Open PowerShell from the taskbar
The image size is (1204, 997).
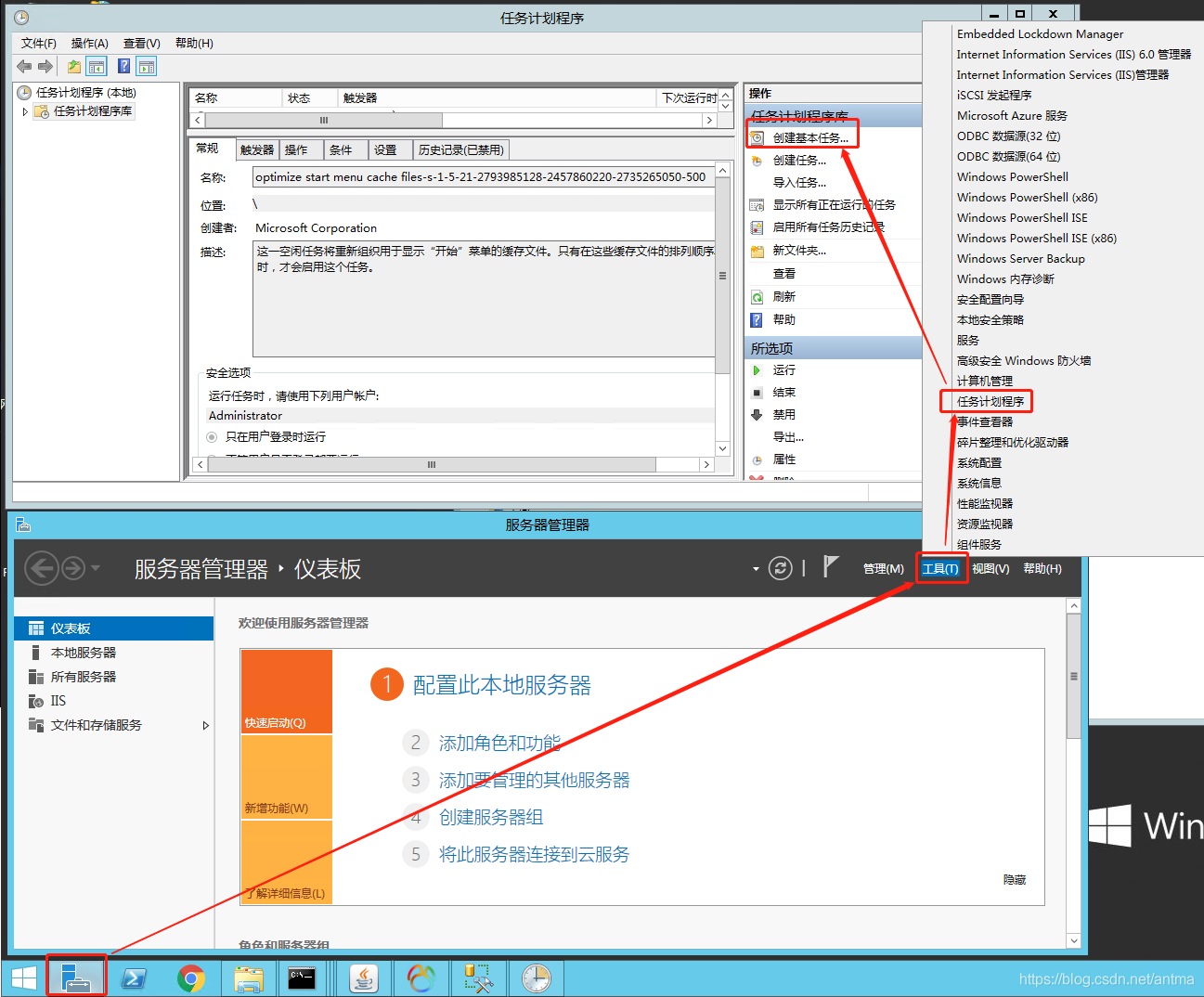135,978
